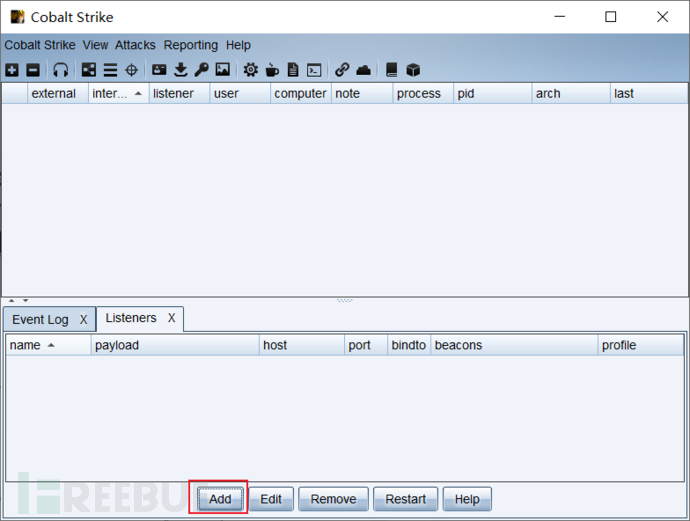Open the target crosshair view icon

131,70
